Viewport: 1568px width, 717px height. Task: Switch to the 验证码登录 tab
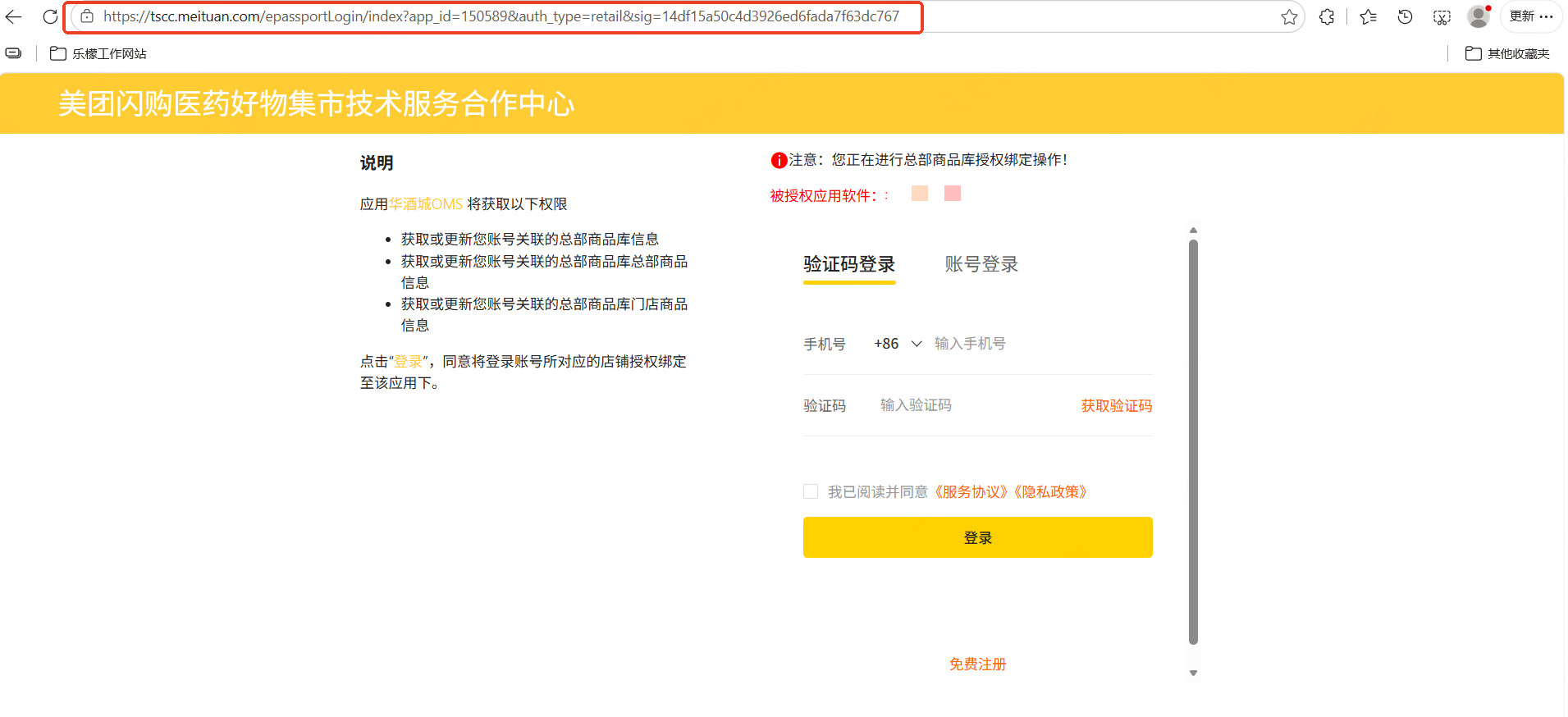pyautogui.click(x=849, y=264)
